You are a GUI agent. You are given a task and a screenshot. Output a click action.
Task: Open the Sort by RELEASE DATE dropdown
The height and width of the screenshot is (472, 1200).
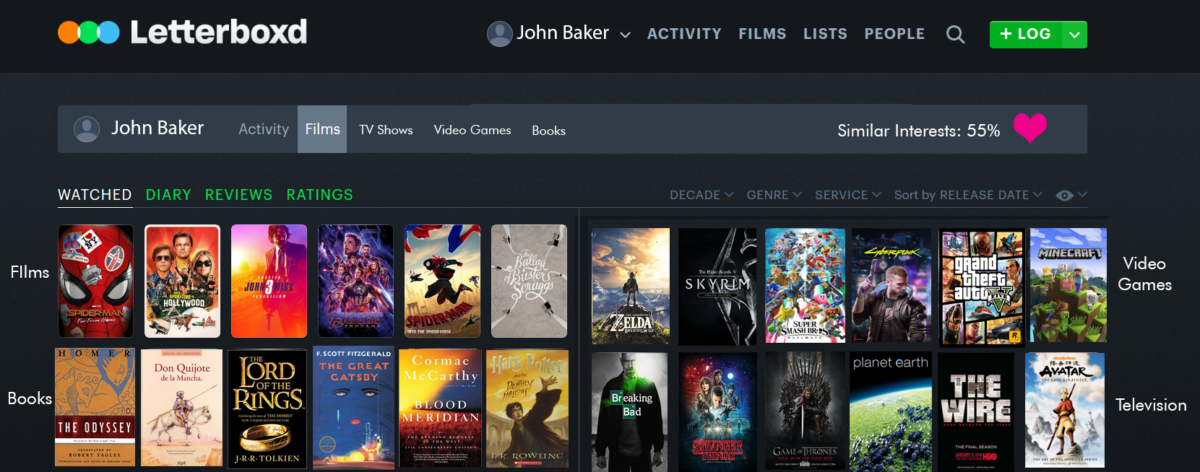click(x=968, y=195)
